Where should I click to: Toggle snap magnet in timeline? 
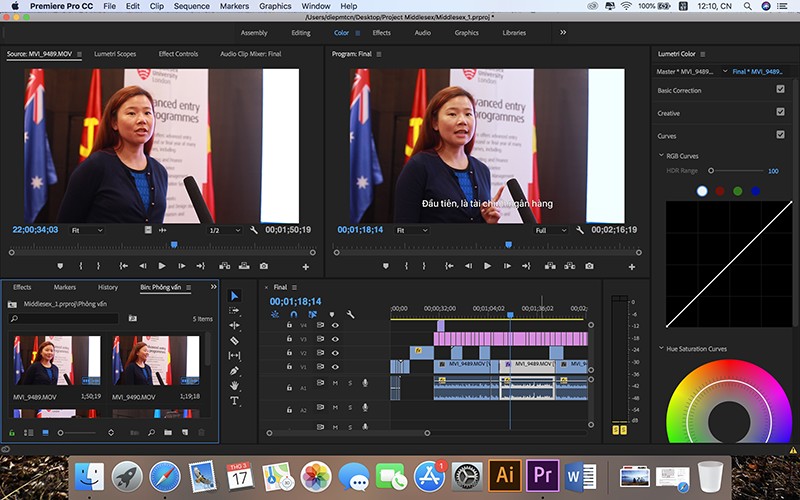point(293,314)
